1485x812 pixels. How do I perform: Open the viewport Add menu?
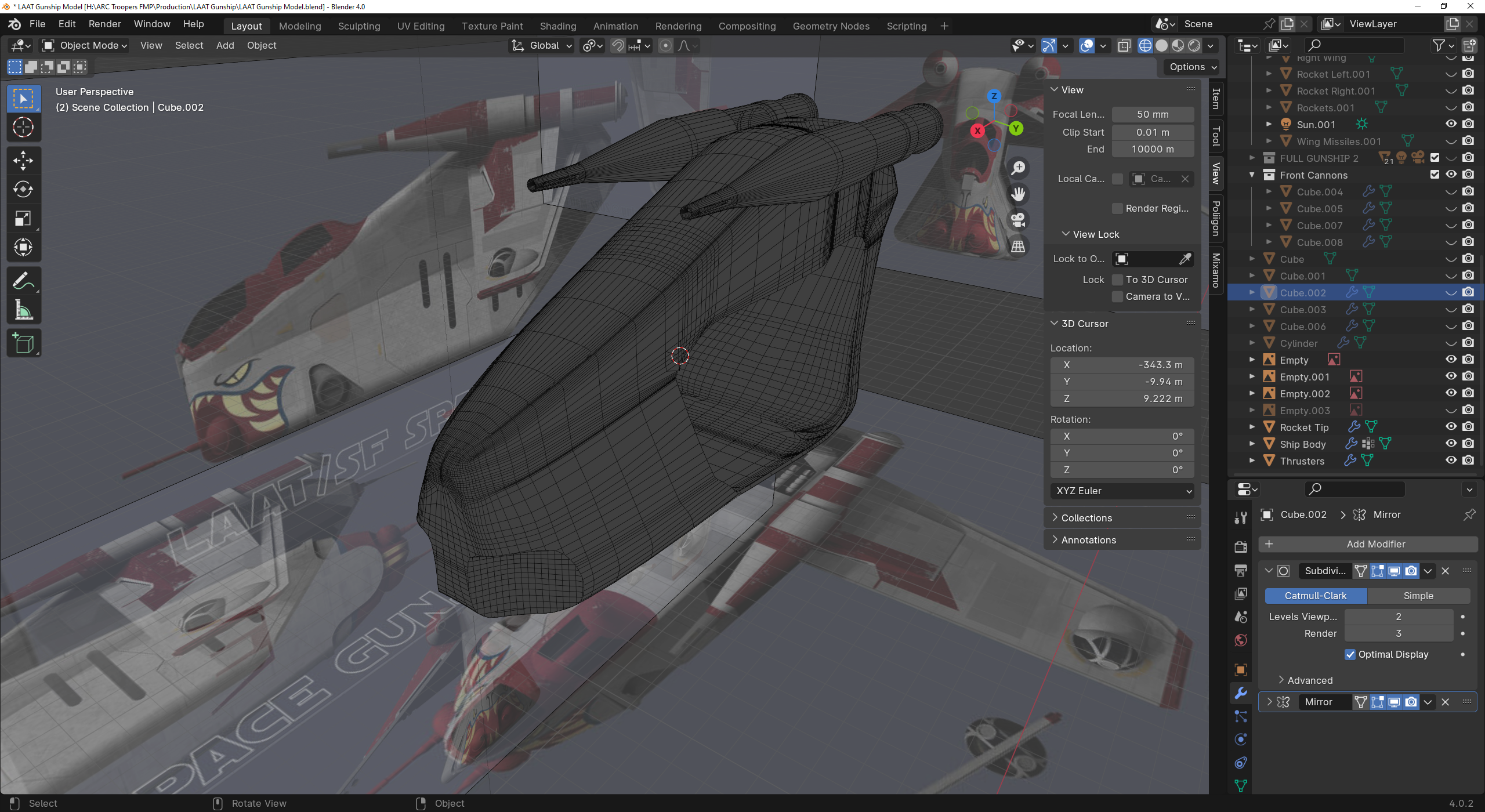coord(225,46)
